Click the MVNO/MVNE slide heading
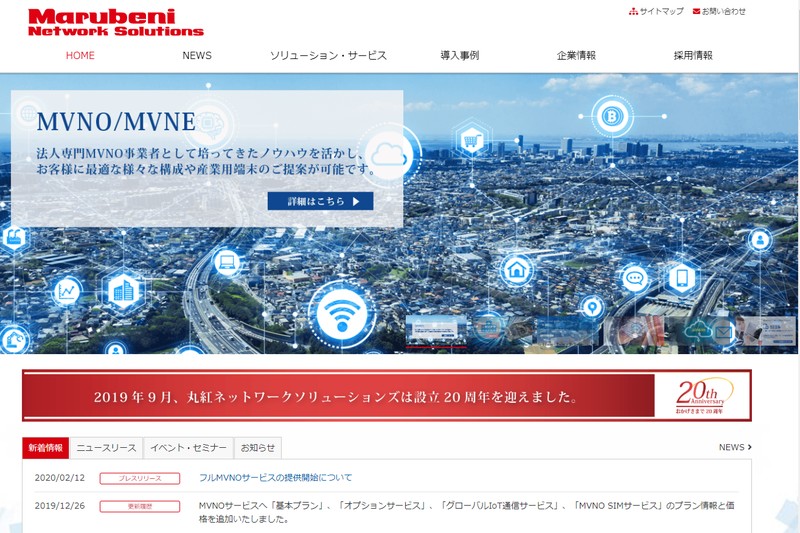The height and width of the screenshot is (533, 800). pos(116,122)
